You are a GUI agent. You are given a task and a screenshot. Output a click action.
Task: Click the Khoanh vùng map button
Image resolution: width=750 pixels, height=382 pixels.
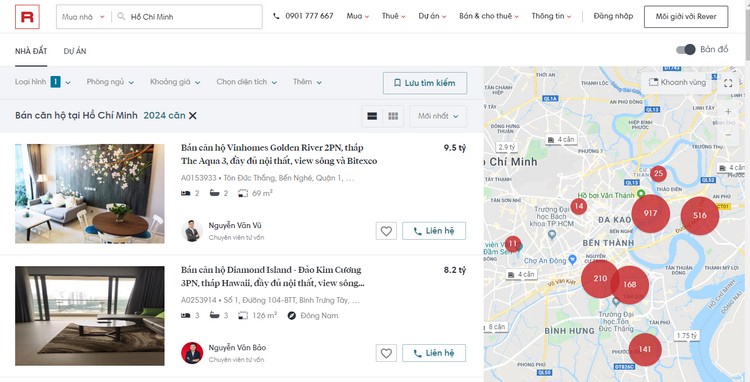pyautogui.click(x=677, y=82)
